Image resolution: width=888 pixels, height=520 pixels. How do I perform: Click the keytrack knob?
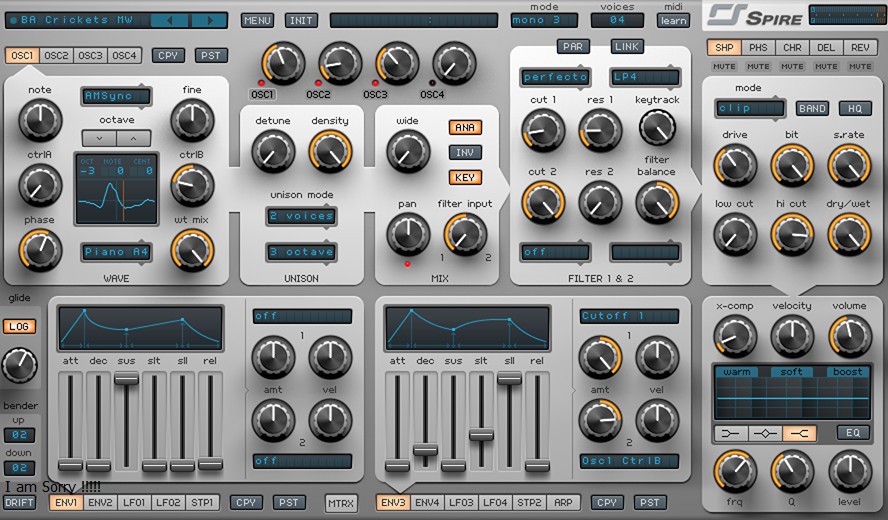click(x=657, y=128)
